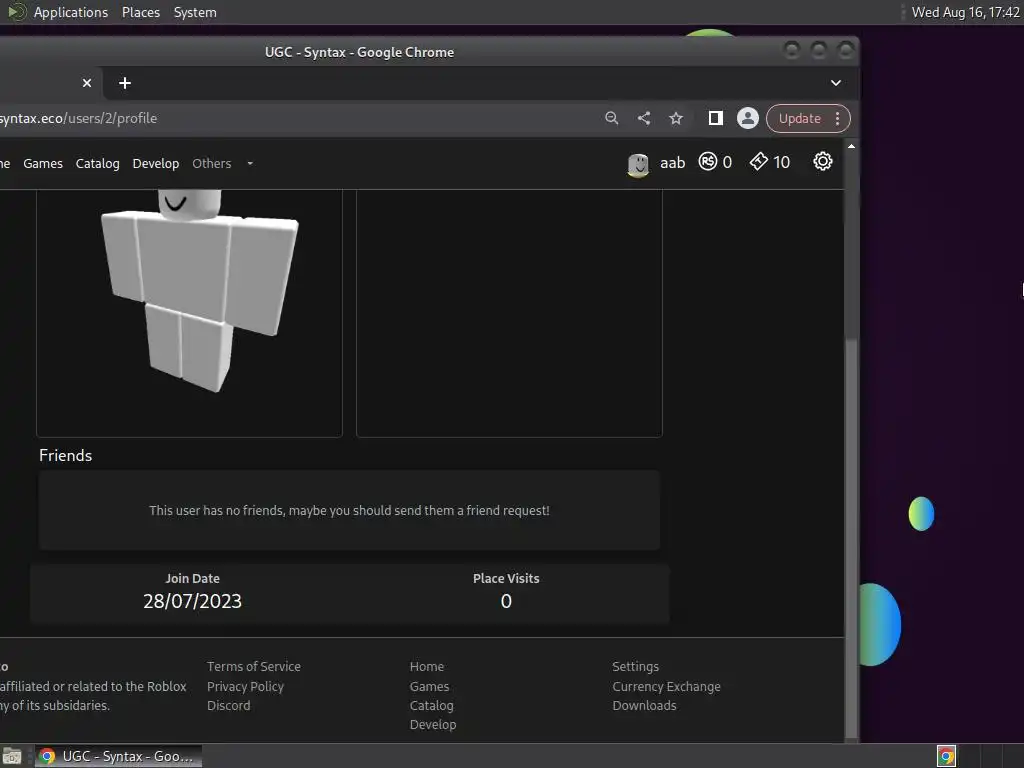Open Home footer link
The image size is (1024, 768).
click(x=426, y=666)
